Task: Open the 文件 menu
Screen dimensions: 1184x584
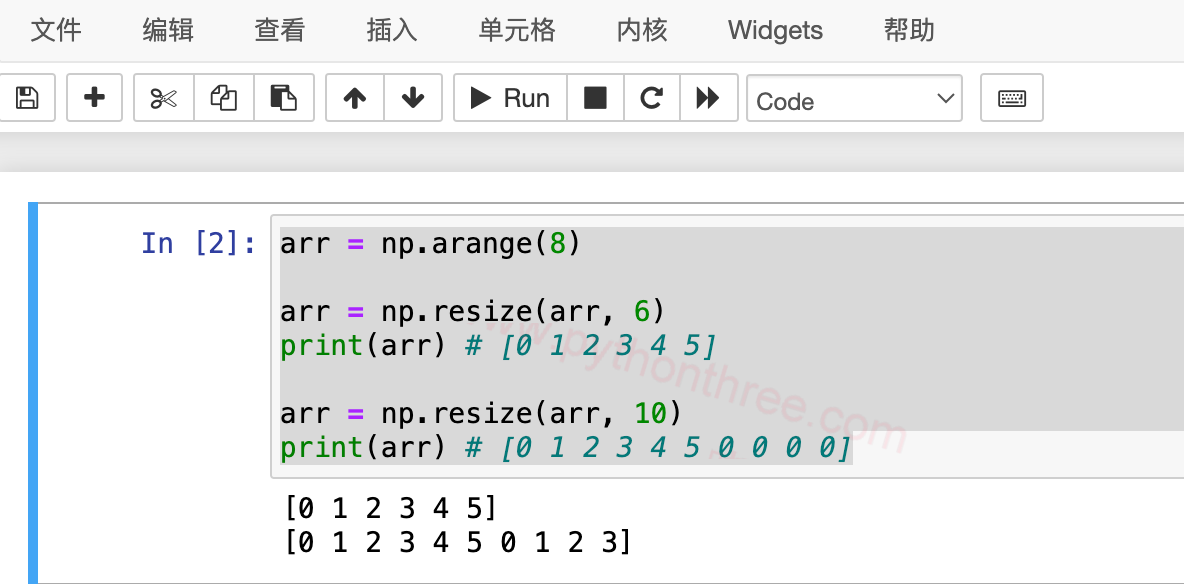Action: (57, 31)
